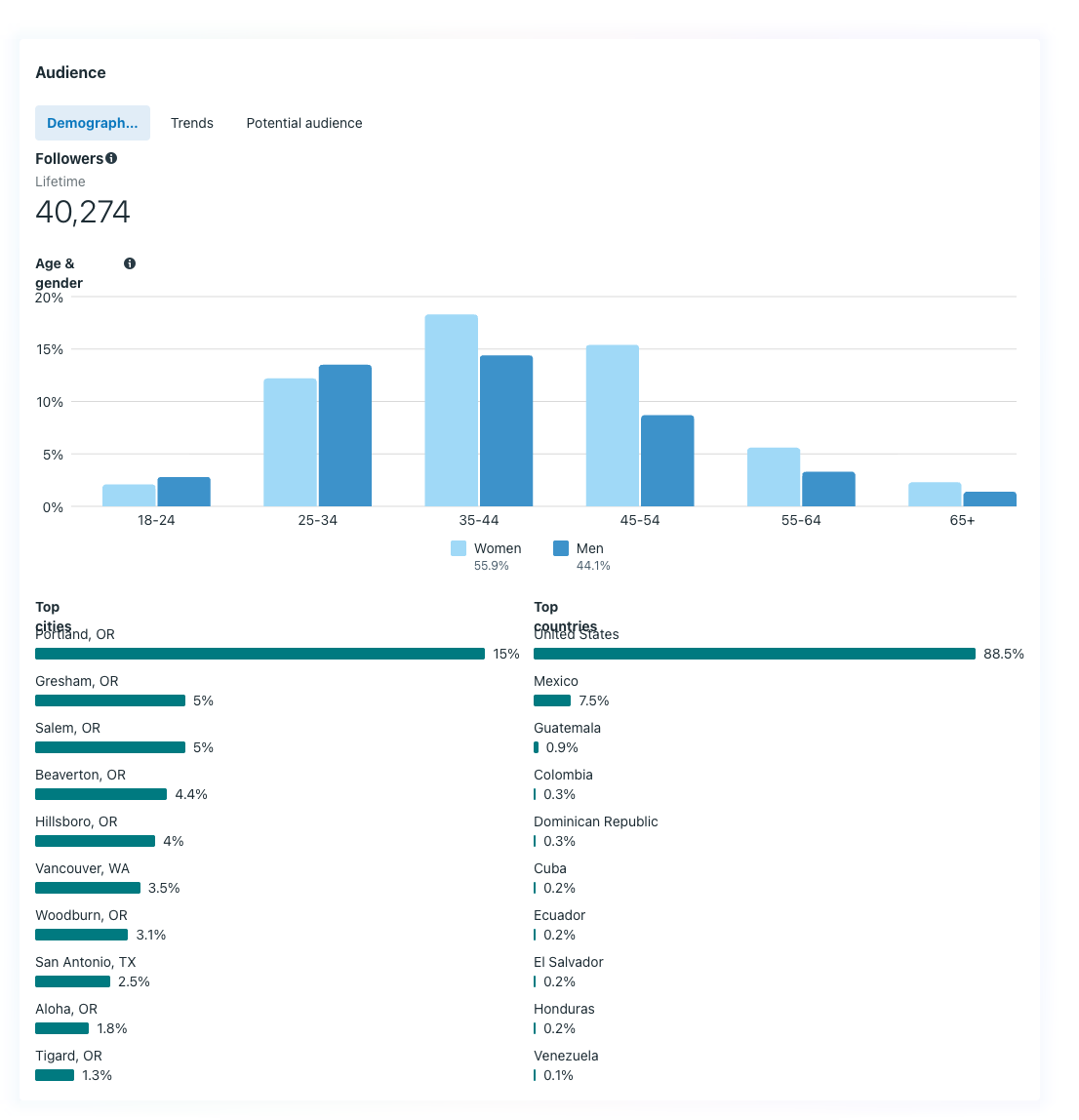Toggle the Men legend swatch

point(561,548)
